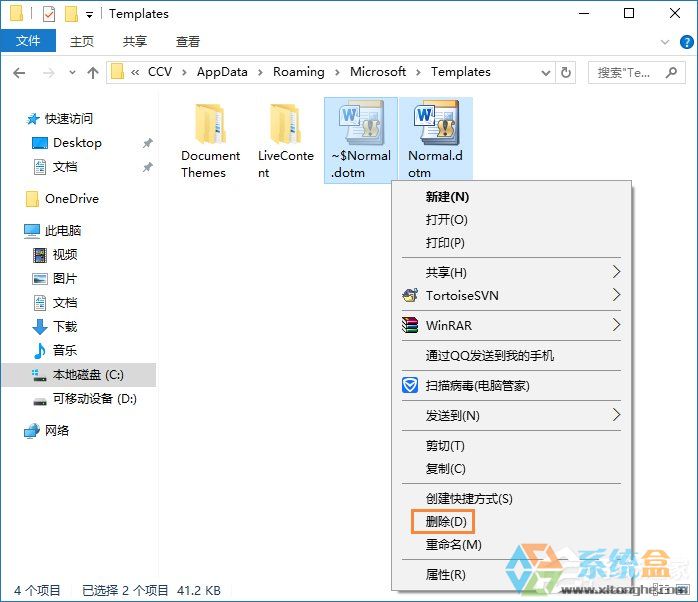
Task: Click the New Folder quick access icon
Action: coord(71,14)
